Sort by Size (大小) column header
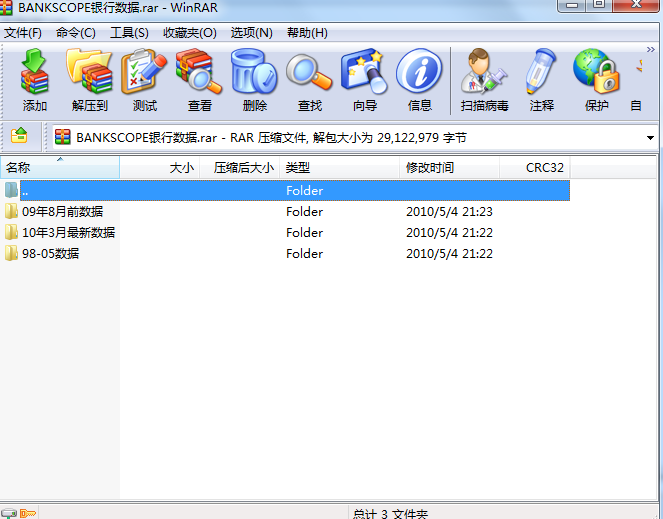The image size is (663, 519). (160, 168)
